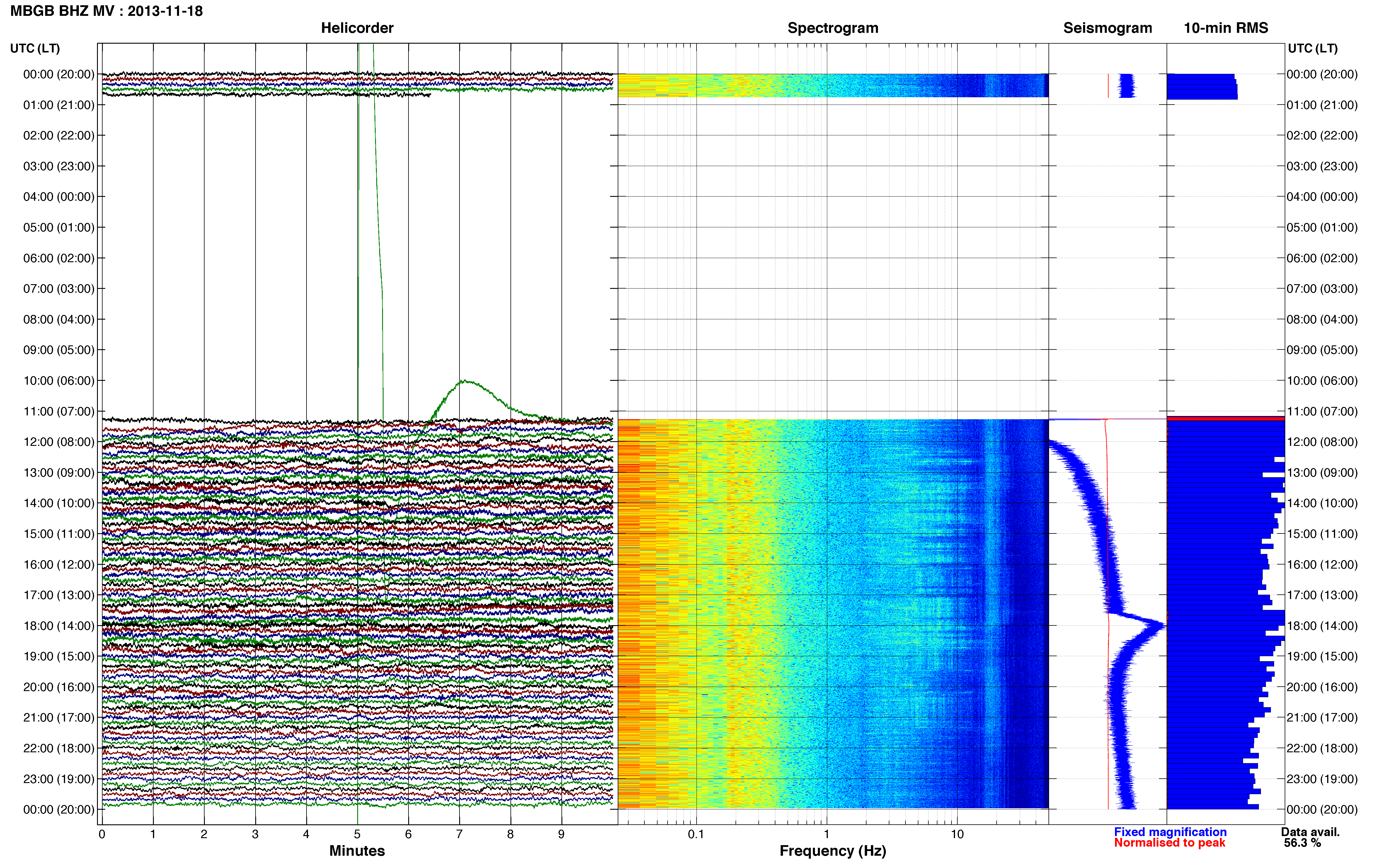Click the left '15:00 (11:00)' time label
Viewport: 1389px width, 868px height.
59,533
